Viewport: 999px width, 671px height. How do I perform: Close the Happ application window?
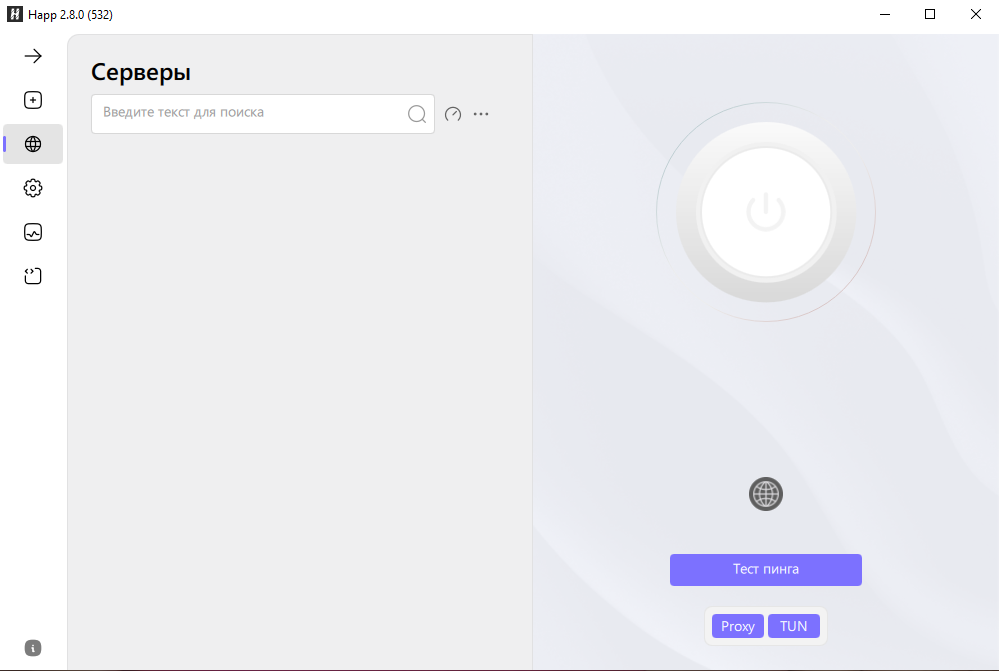click(976, 14)
